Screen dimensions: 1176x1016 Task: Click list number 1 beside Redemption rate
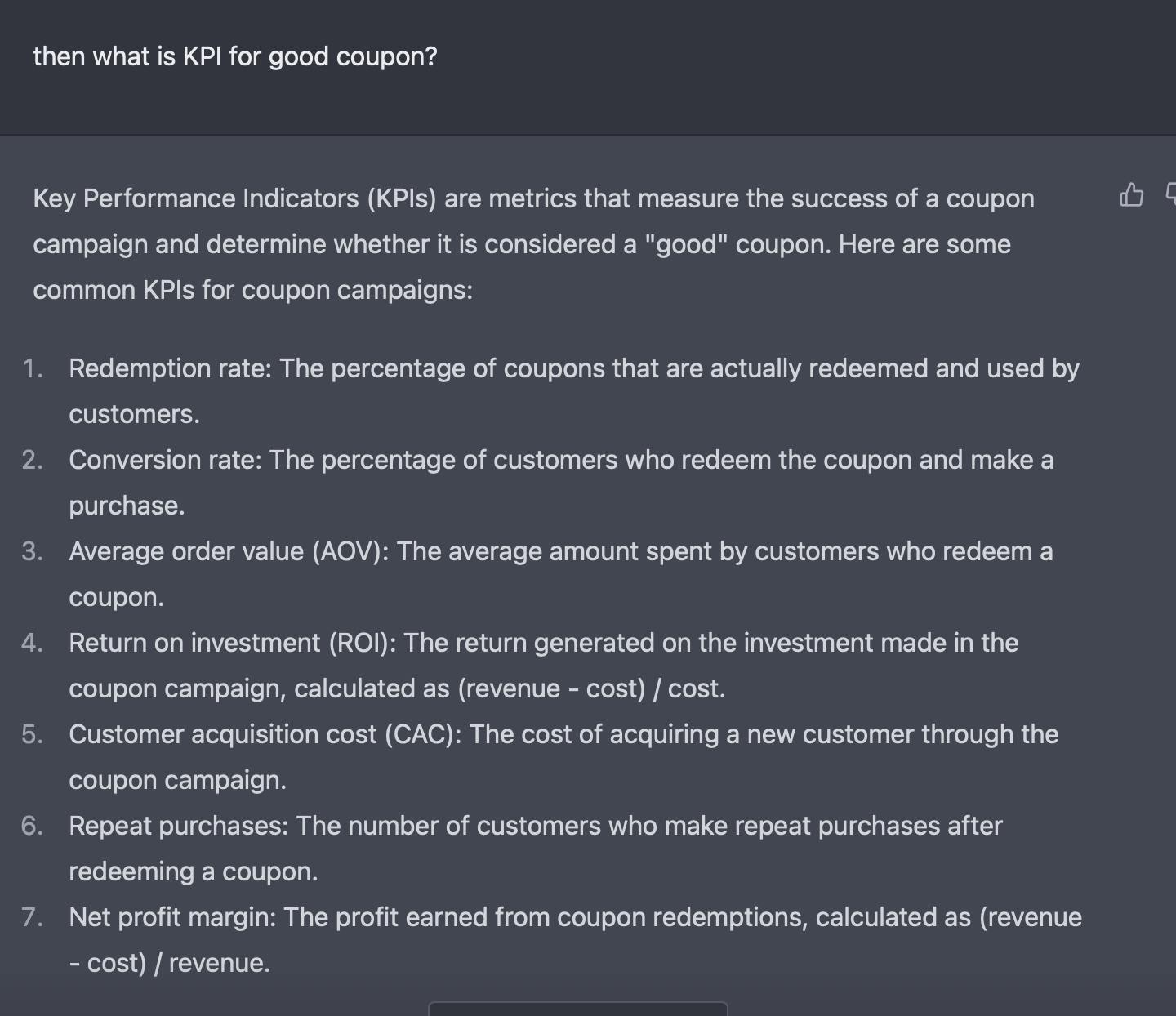click(33, 368)
